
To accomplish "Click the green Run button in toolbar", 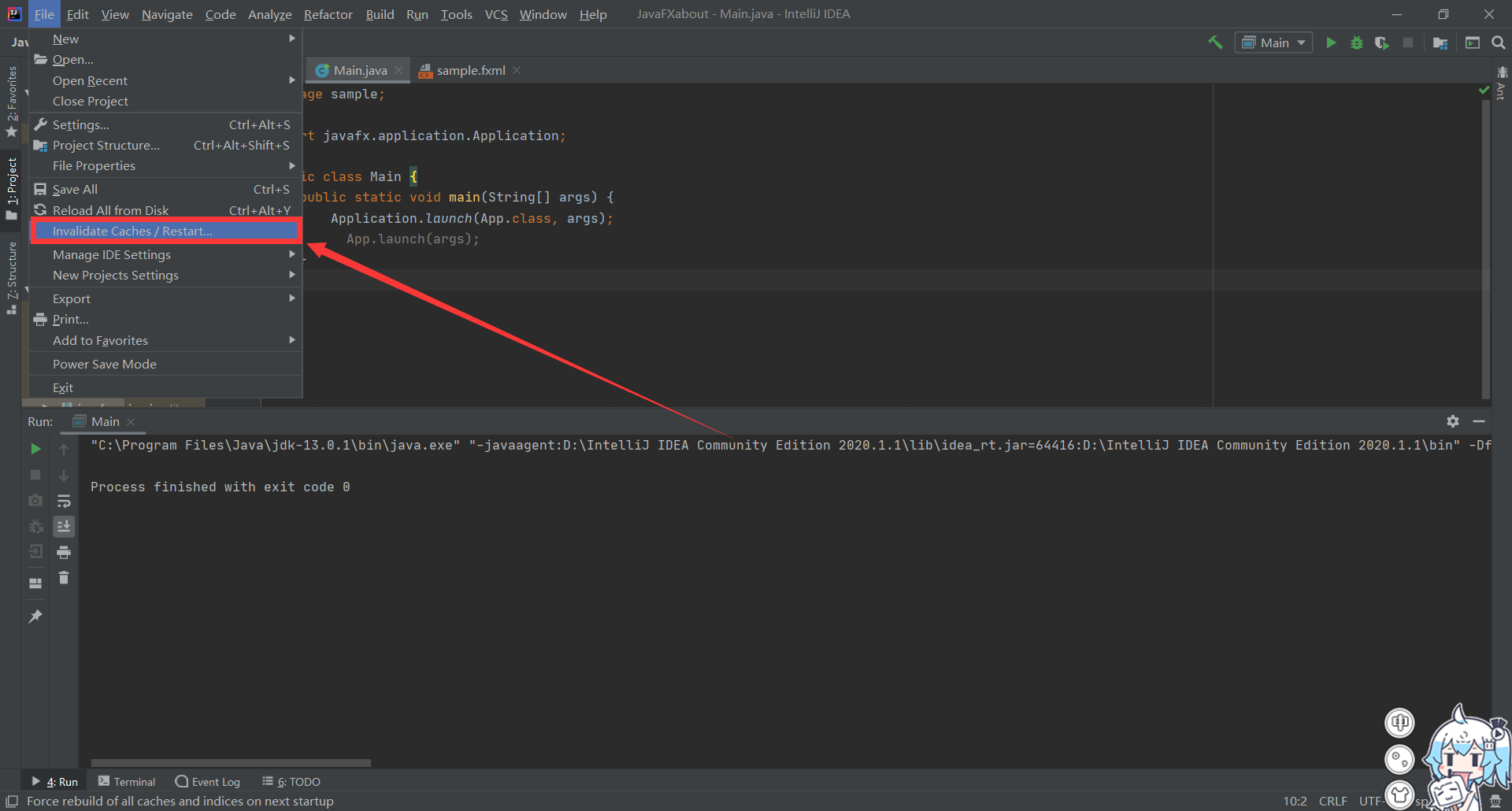I will coord(1331,43).
